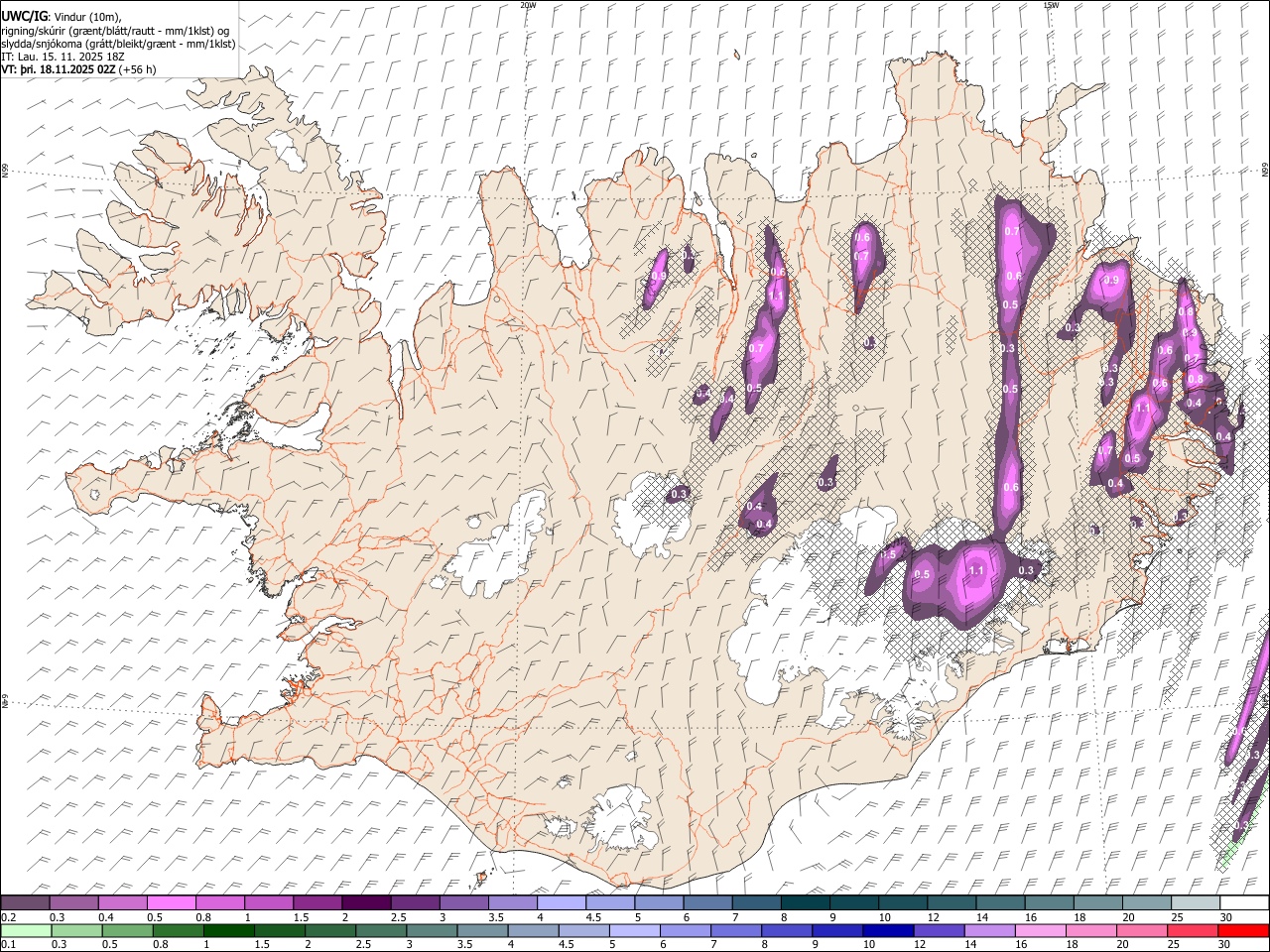Select the bright pink 0.5 swatch, upper legend

[x=172, y=902]
